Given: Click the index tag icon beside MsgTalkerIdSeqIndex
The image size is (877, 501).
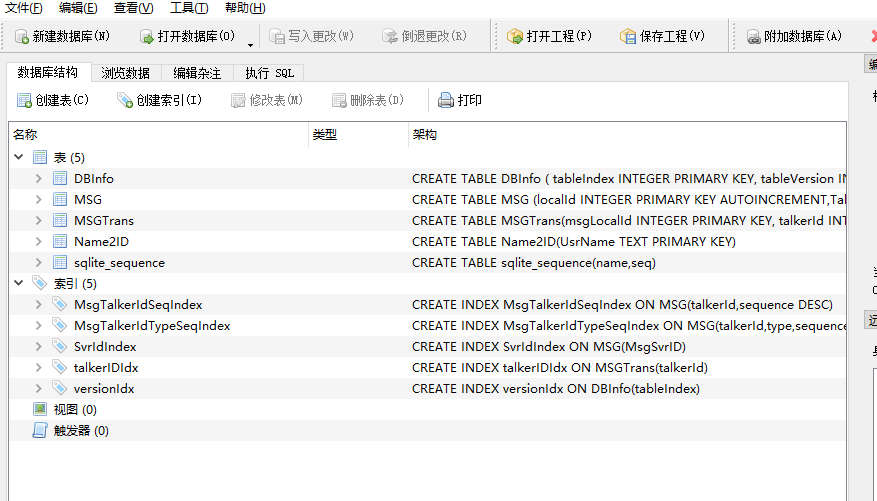Looking at the screenshot, I should tap(59, 304).
